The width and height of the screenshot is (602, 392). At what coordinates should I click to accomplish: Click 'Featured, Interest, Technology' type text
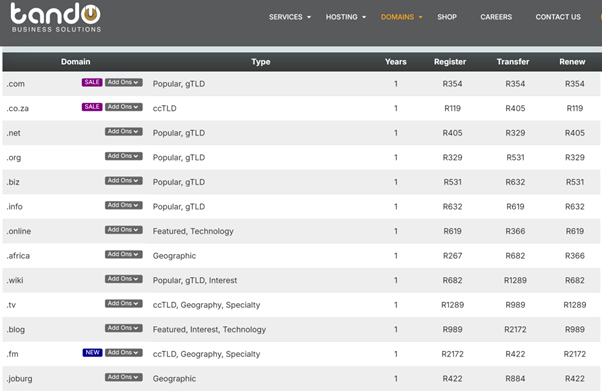point(209,329)
